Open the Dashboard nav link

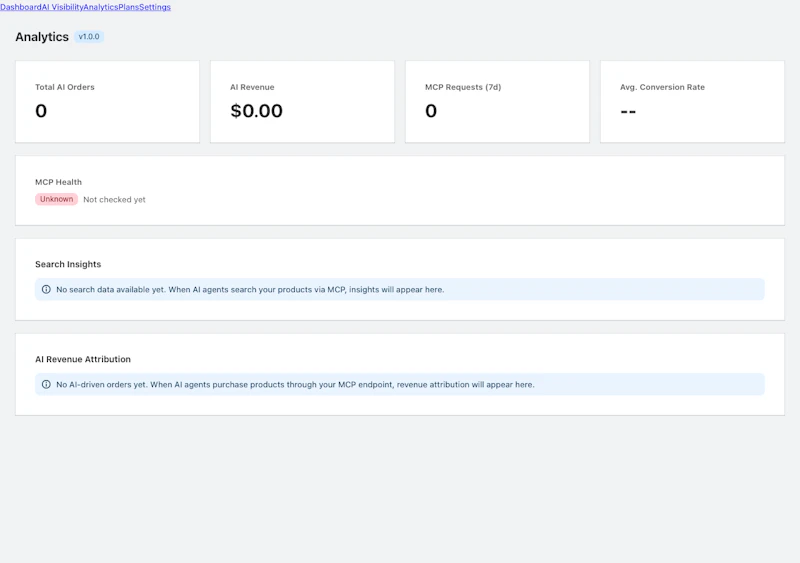click(x=21, y=7)
